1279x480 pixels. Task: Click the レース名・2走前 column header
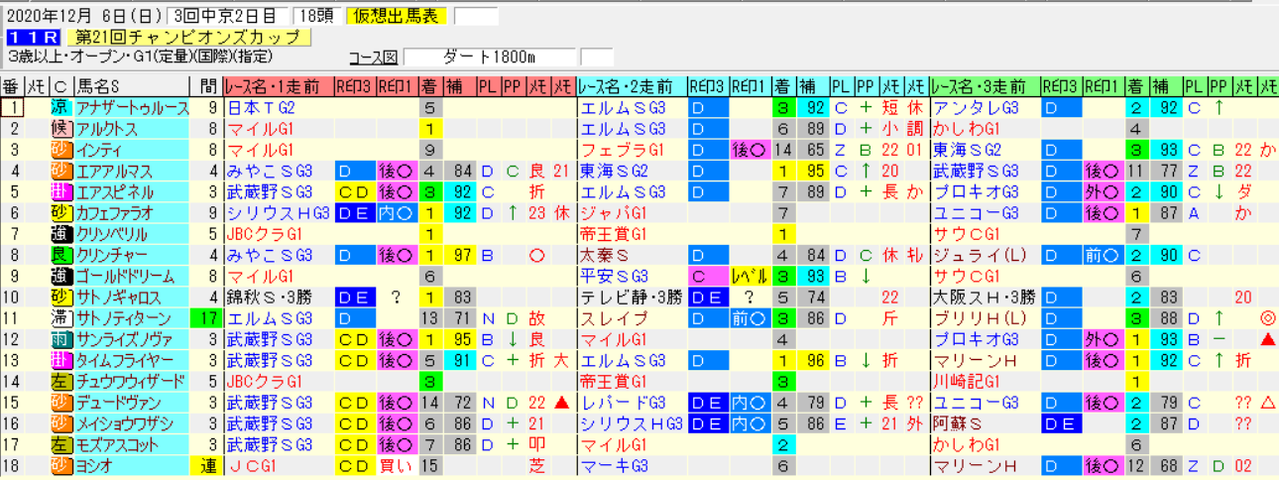[x=631, y=86]
